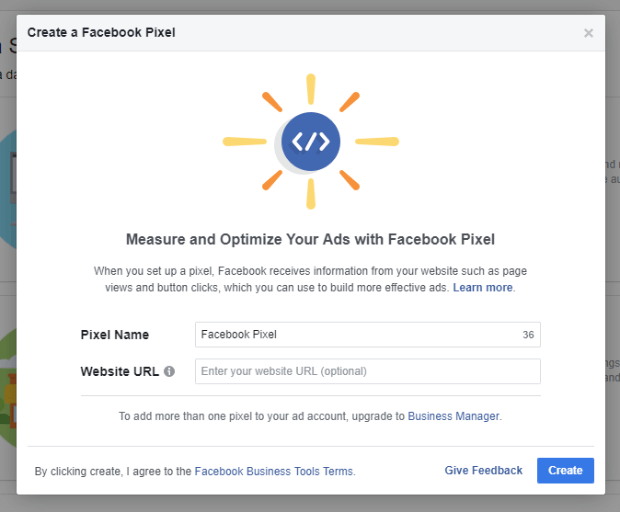The image size is (620, 512).
Task: Click the pixel description paragraph text
Action: click(310, 279)
